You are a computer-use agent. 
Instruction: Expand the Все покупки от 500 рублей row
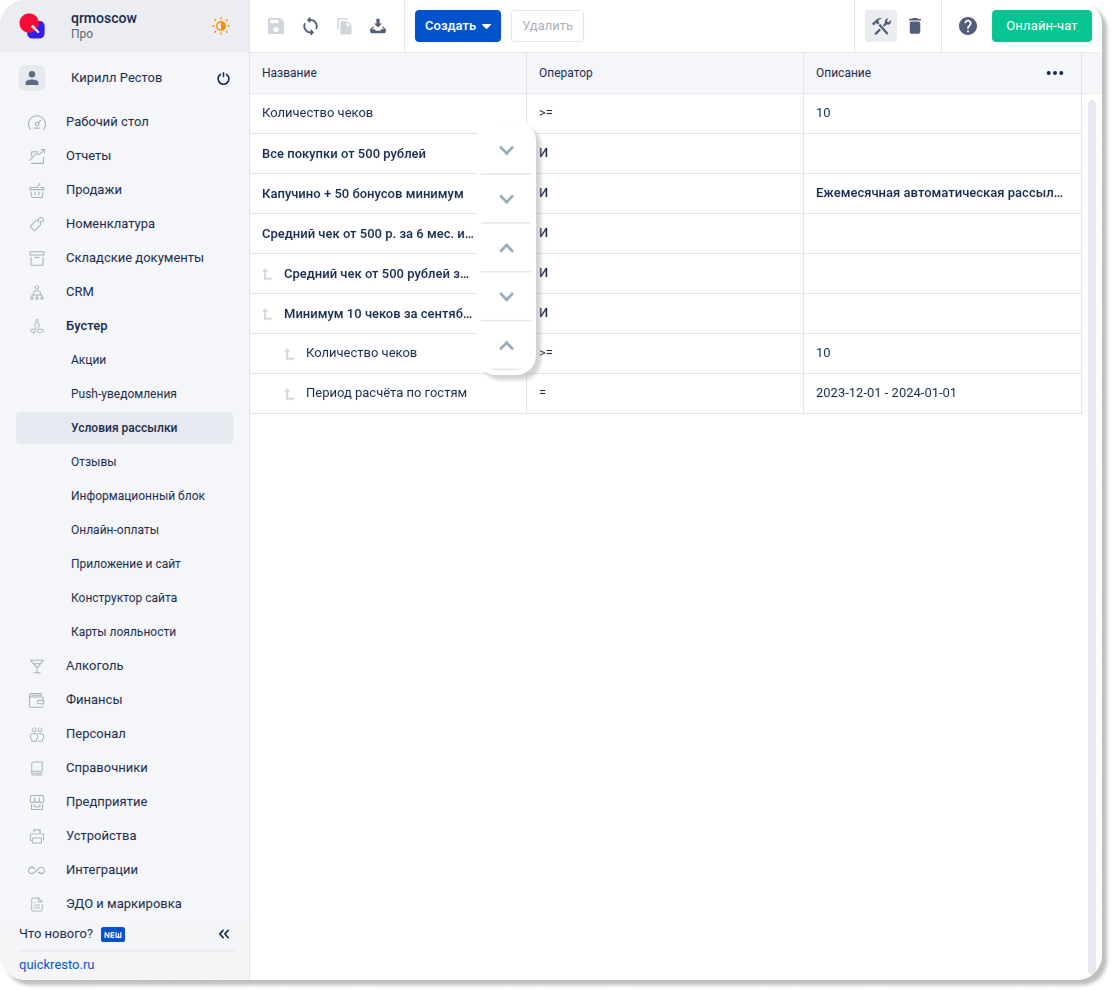pos(506,150)
